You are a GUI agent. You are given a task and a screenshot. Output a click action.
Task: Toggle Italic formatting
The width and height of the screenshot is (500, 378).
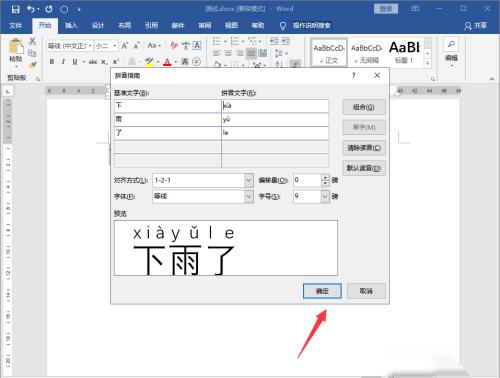63,62
